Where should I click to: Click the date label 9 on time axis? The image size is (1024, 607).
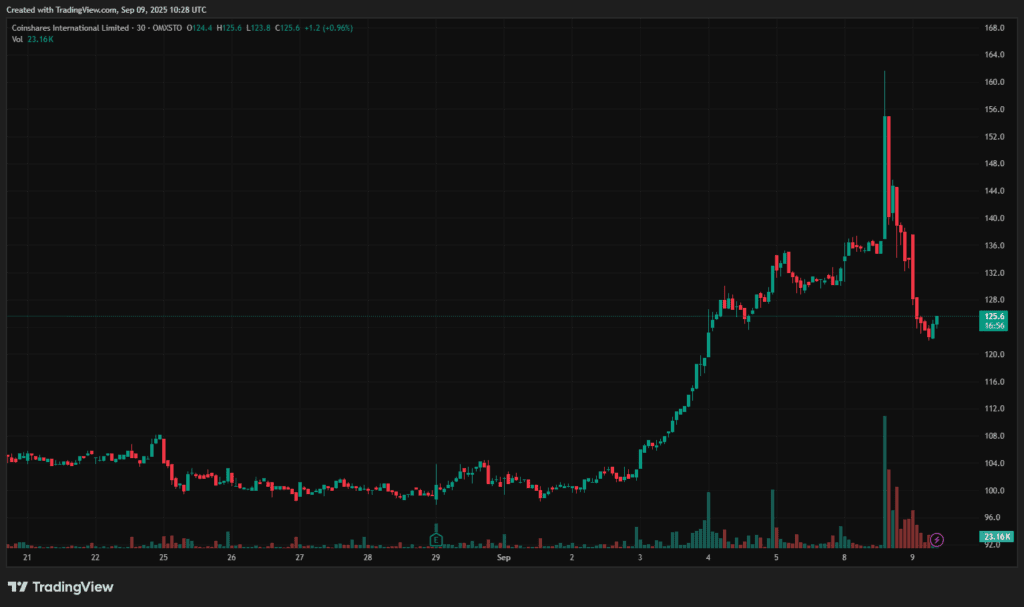(x=912, y=557)
